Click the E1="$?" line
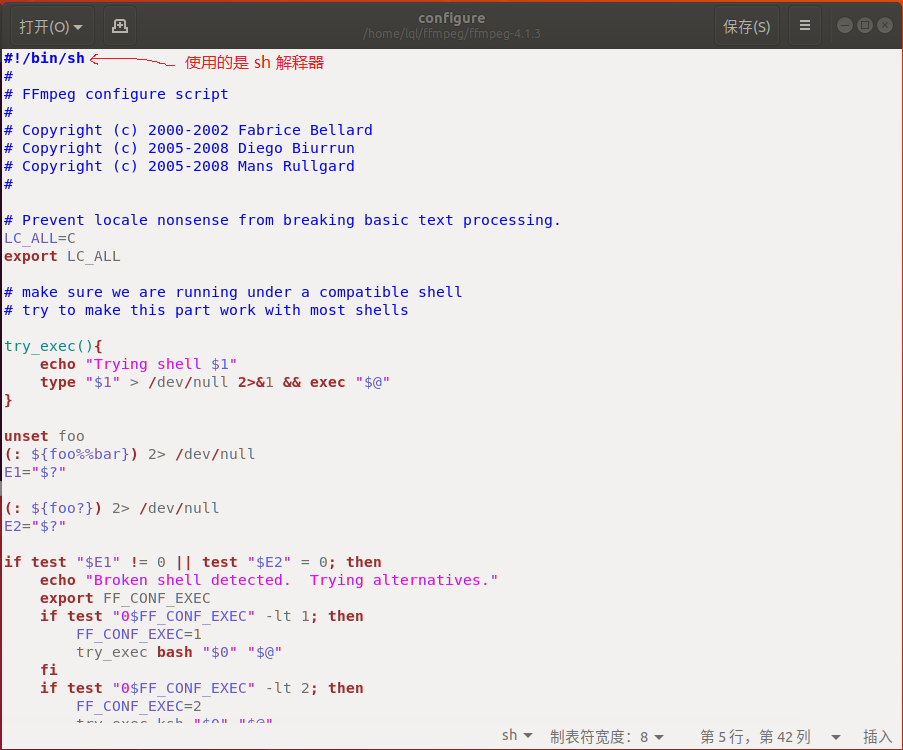 (35, 472)
